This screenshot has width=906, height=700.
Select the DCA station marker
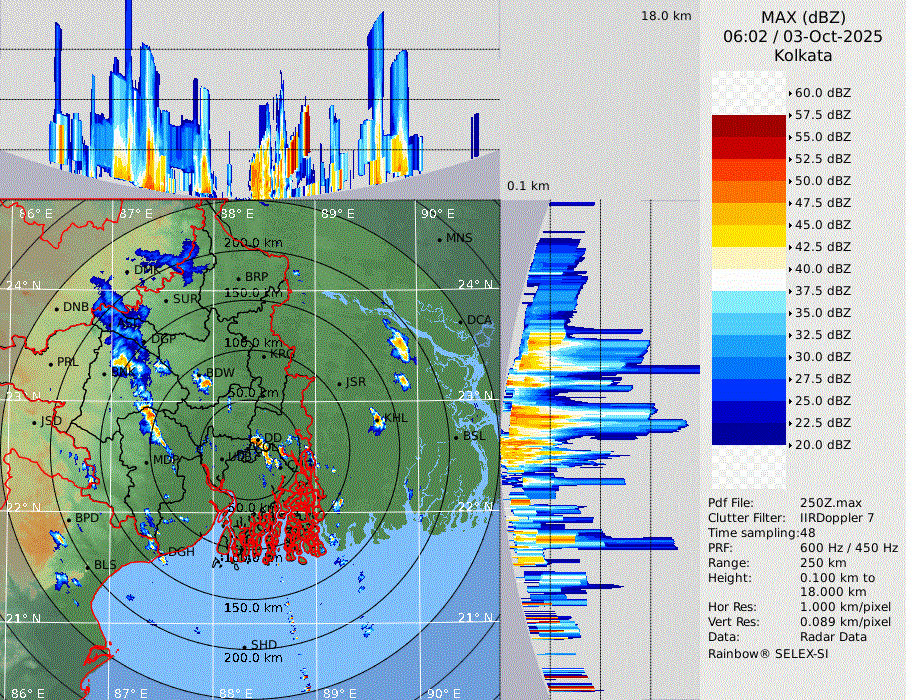point(461,321)
